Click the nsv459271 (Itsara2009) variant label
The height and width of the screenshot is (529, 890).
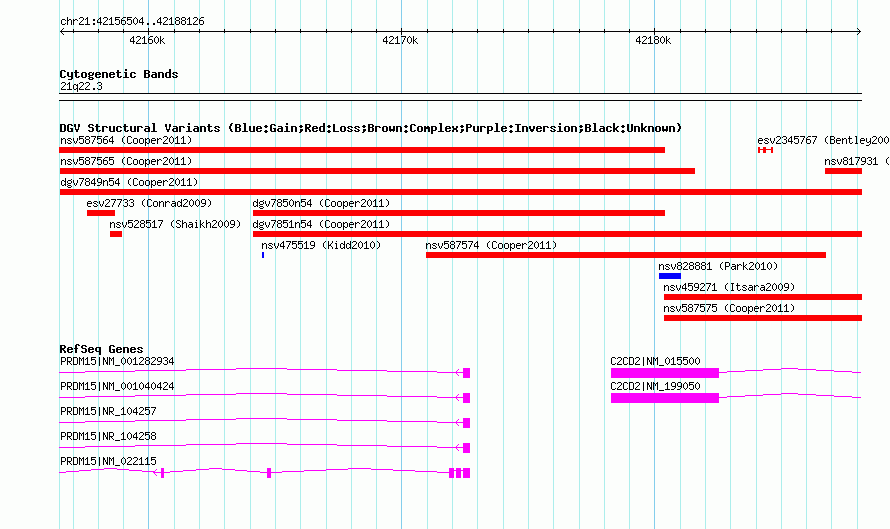pos(729,287)
